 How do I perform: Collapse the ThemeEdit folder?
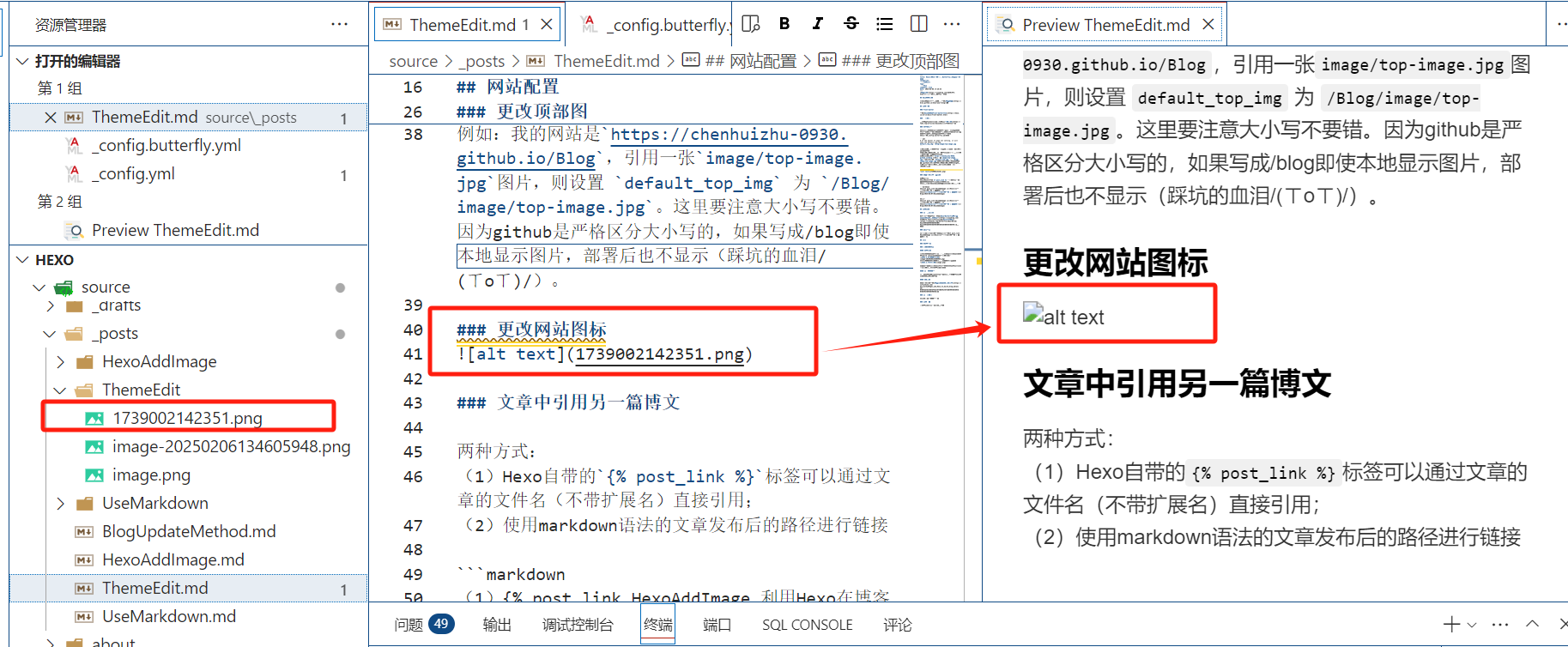coord(60,390)
